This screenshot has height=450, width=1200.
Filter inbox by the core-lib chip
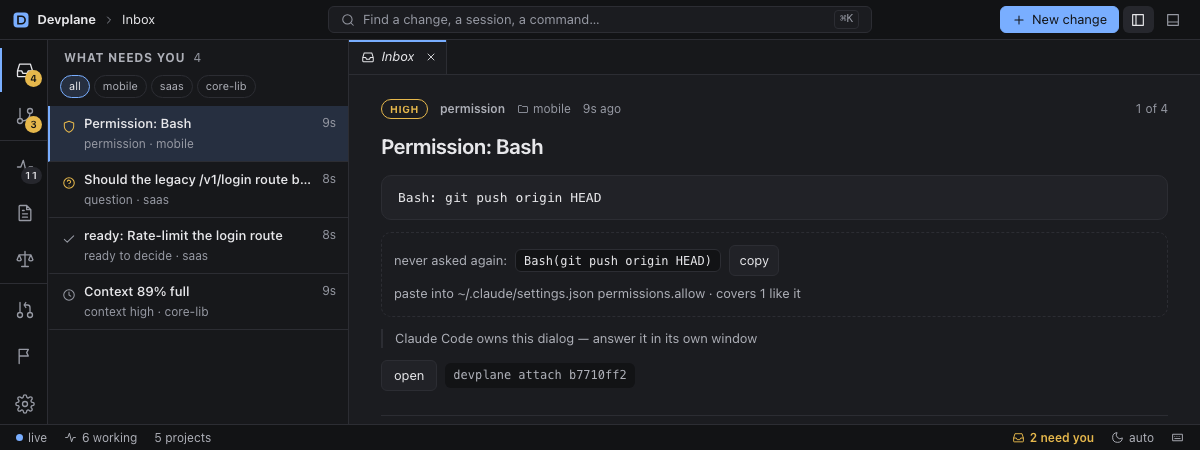tap(226, 86)
